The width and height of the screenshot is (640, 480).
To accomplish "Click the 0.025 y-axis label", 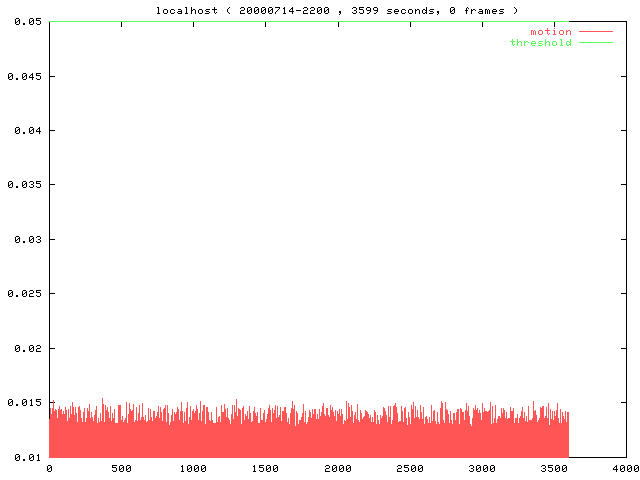I will [24, 294].
